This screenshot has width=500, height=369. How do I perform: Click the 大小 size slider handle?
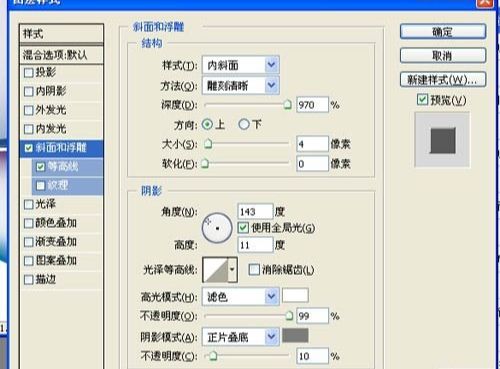tap(208, 144)
